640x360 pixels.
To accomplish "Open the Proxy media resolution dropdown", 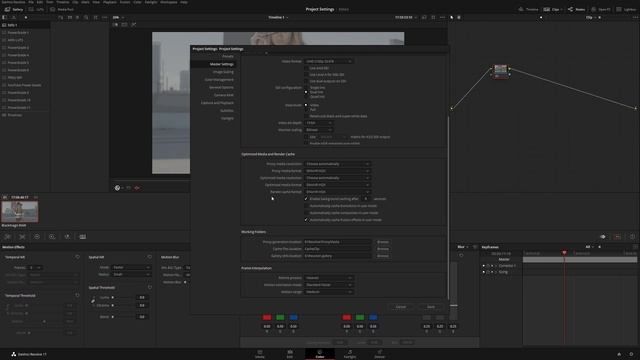I will pyautogui.click(x=338, y=164).
